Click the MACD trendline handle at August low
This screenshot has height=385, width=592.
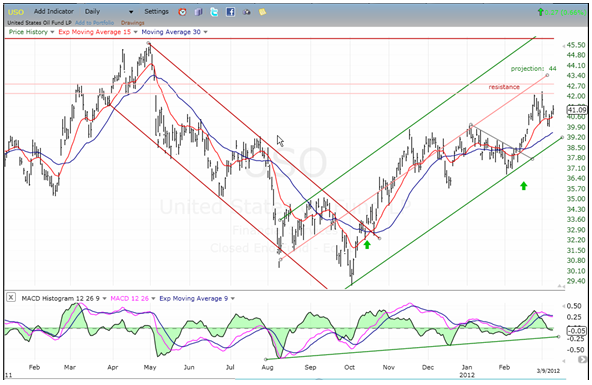pos(266,359)
